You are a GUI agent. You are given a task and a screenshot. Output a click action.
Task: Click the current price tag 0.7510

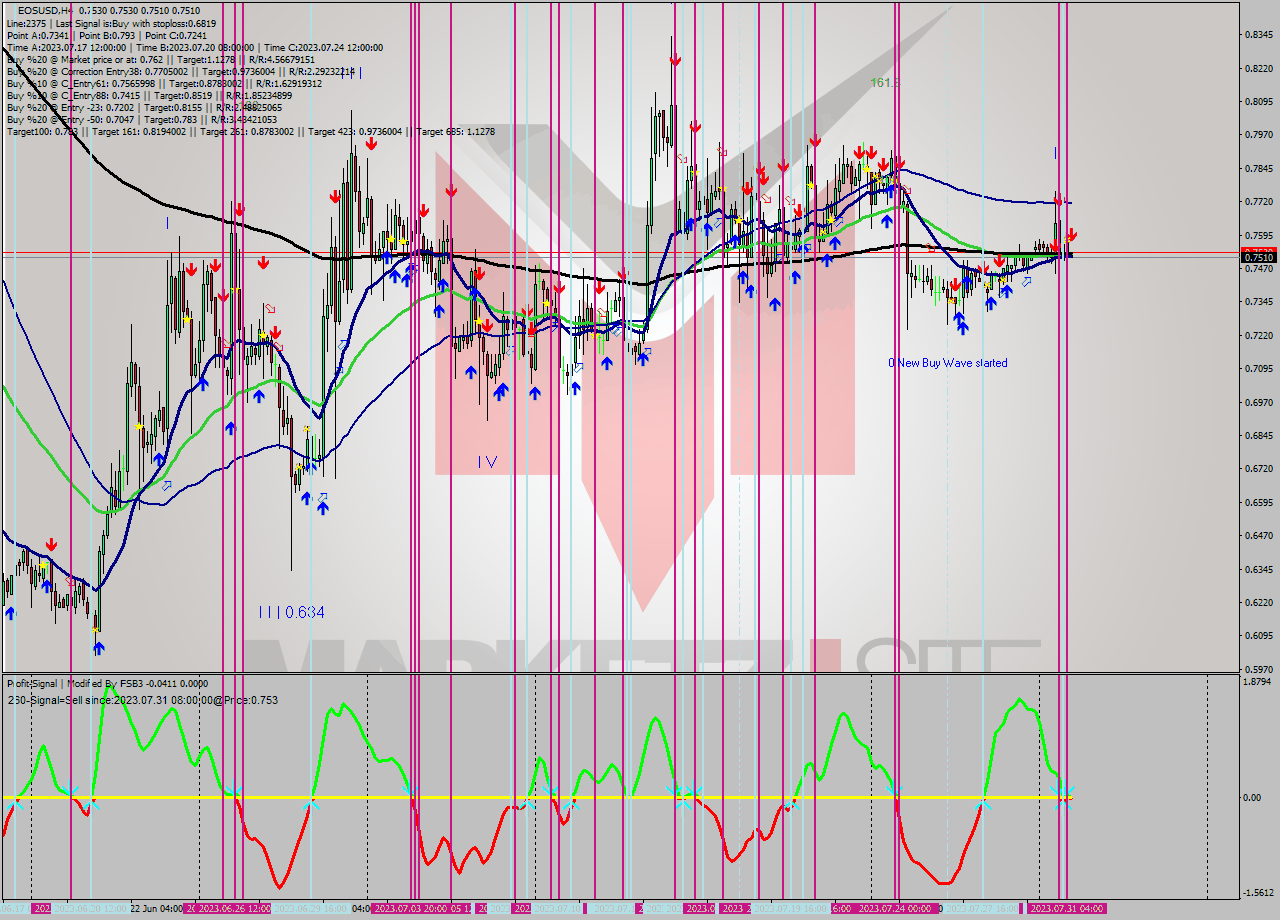click(1258, 257)
